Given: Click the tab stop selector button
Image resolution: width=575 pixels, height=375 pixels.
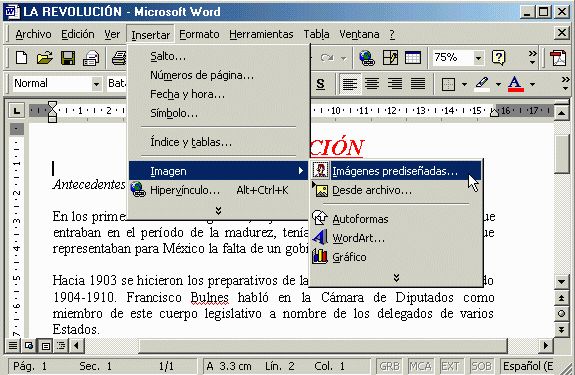Looking at the screenshot, I should [16, 110].
